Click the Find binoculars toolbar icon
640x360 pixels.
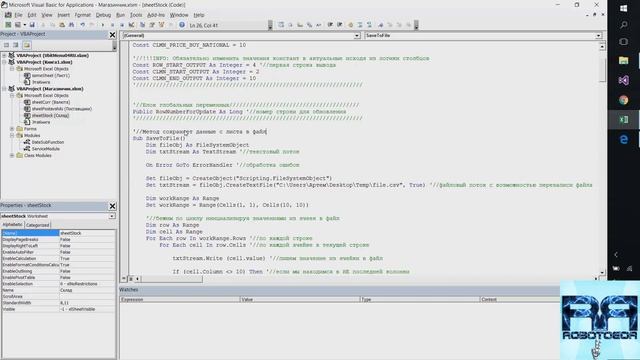71,25
